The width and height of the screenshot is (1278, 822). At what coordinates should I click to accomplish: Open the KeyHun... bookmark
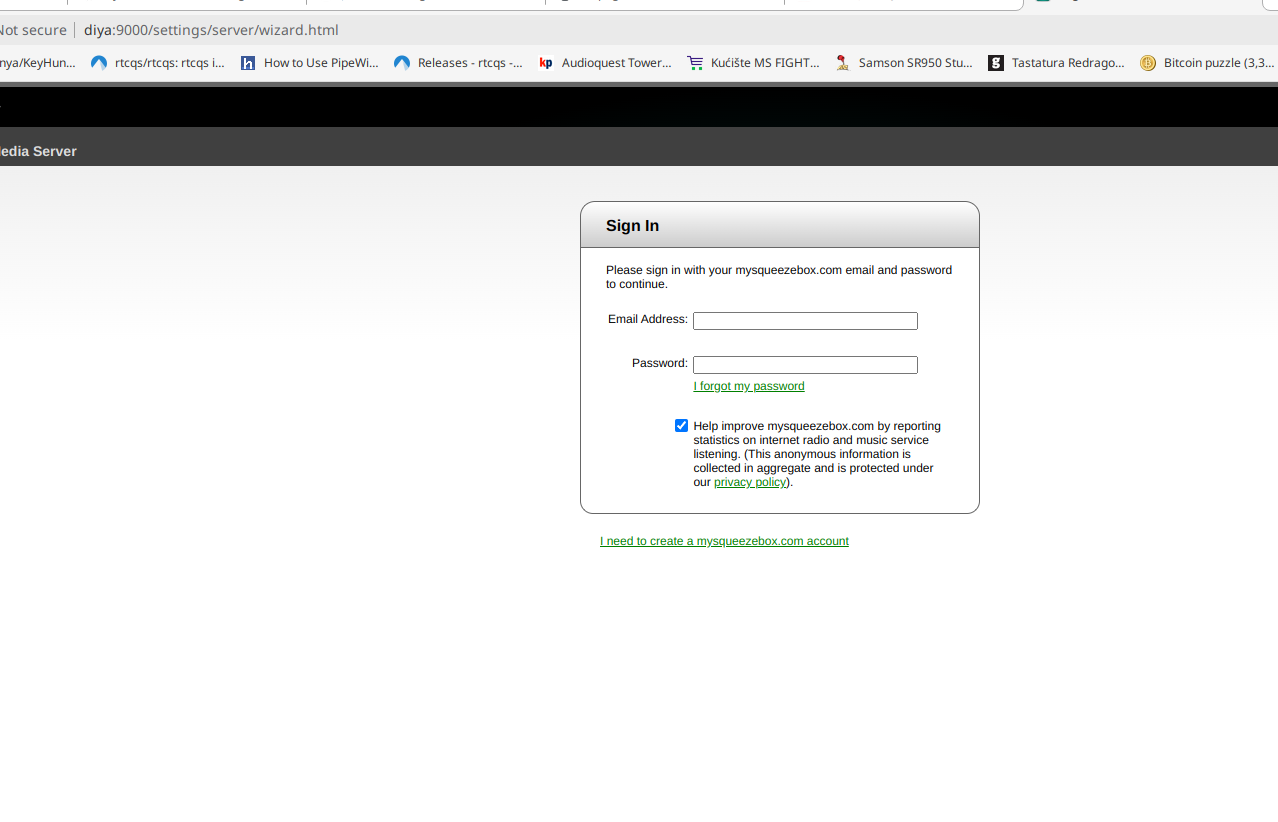(37, 63)
